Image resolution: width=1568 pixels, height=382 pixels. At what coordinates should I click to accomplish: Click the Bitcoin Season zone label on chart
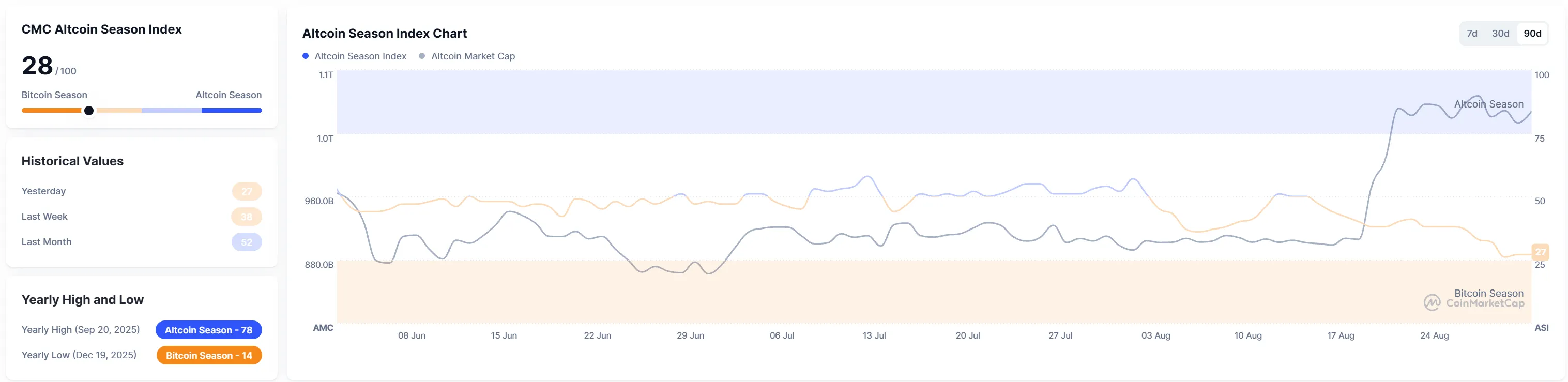[x=1488, y=293]
